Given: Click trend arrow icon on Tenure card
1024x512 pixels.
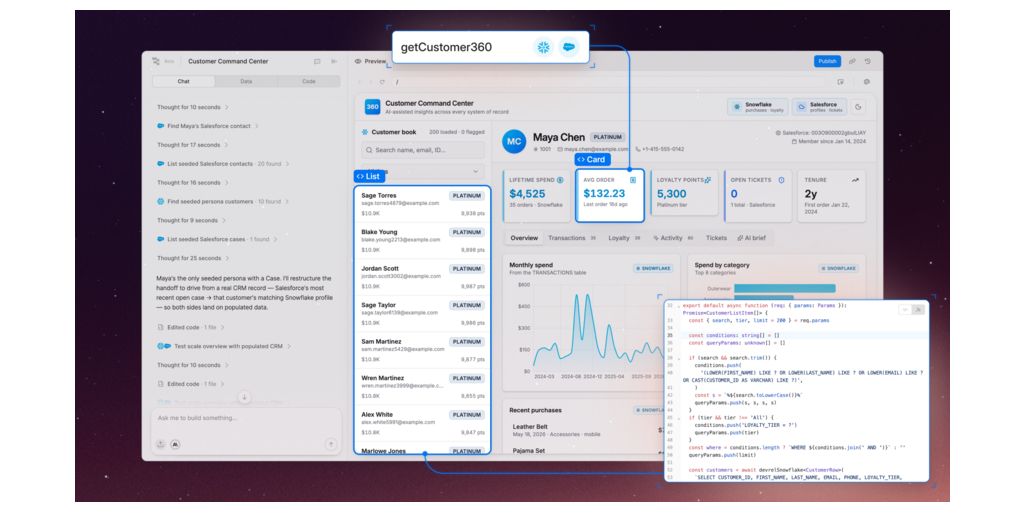Looking at the screenshot, I should 856,180.
